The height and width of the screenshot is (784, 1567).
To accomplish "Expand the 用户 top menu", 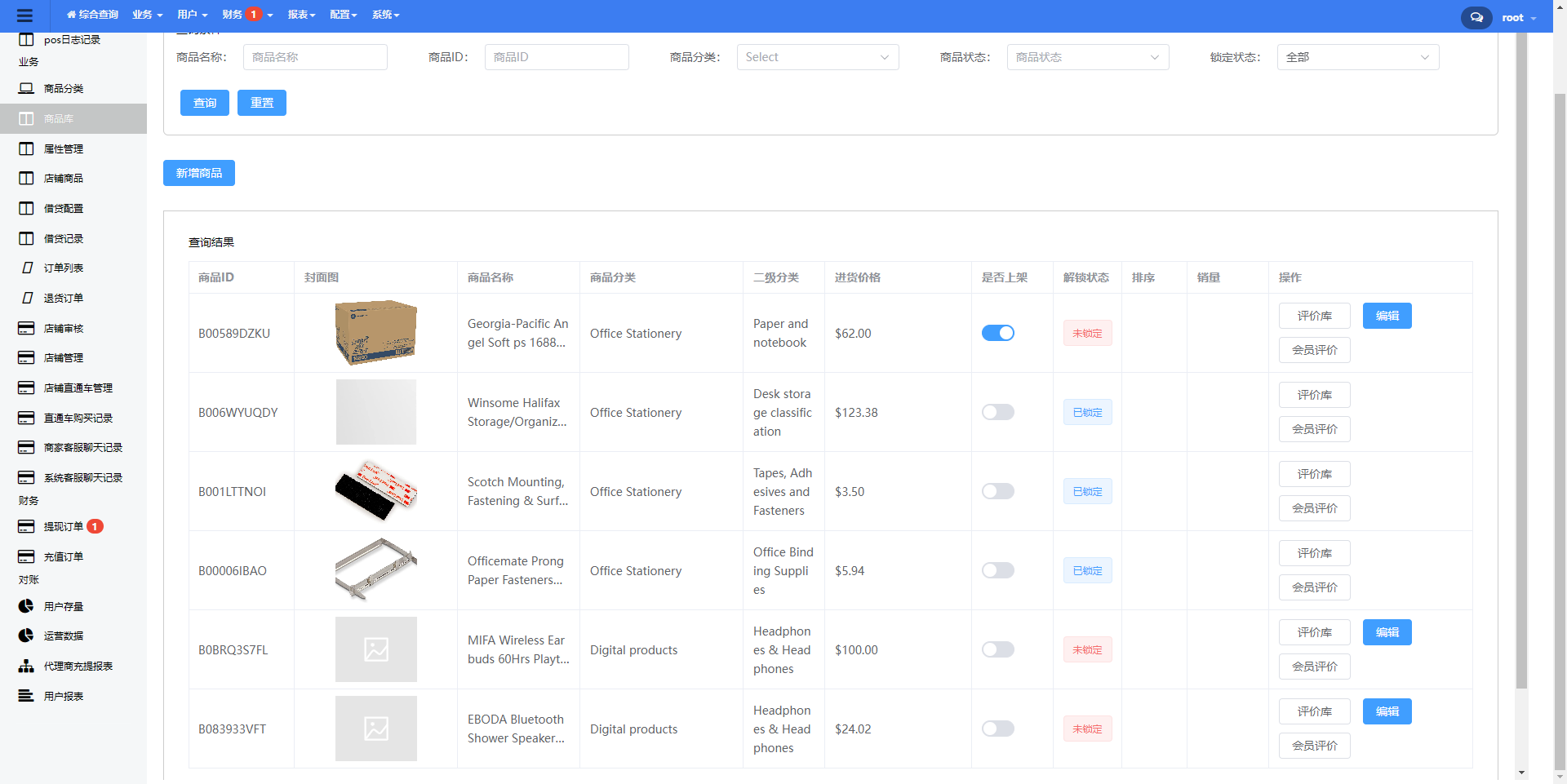I will (x=193, y=15).
